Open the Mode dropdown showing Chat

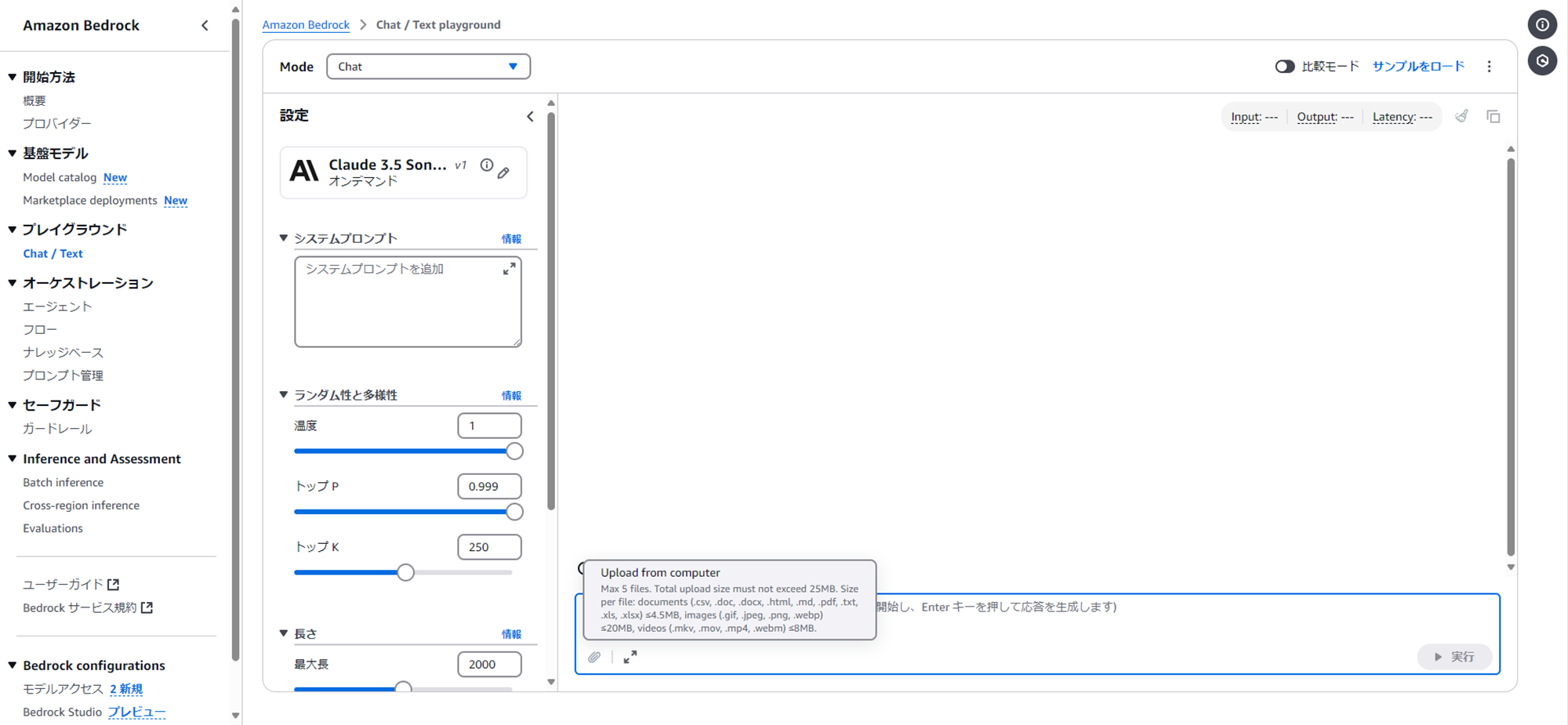click(428, 67)
